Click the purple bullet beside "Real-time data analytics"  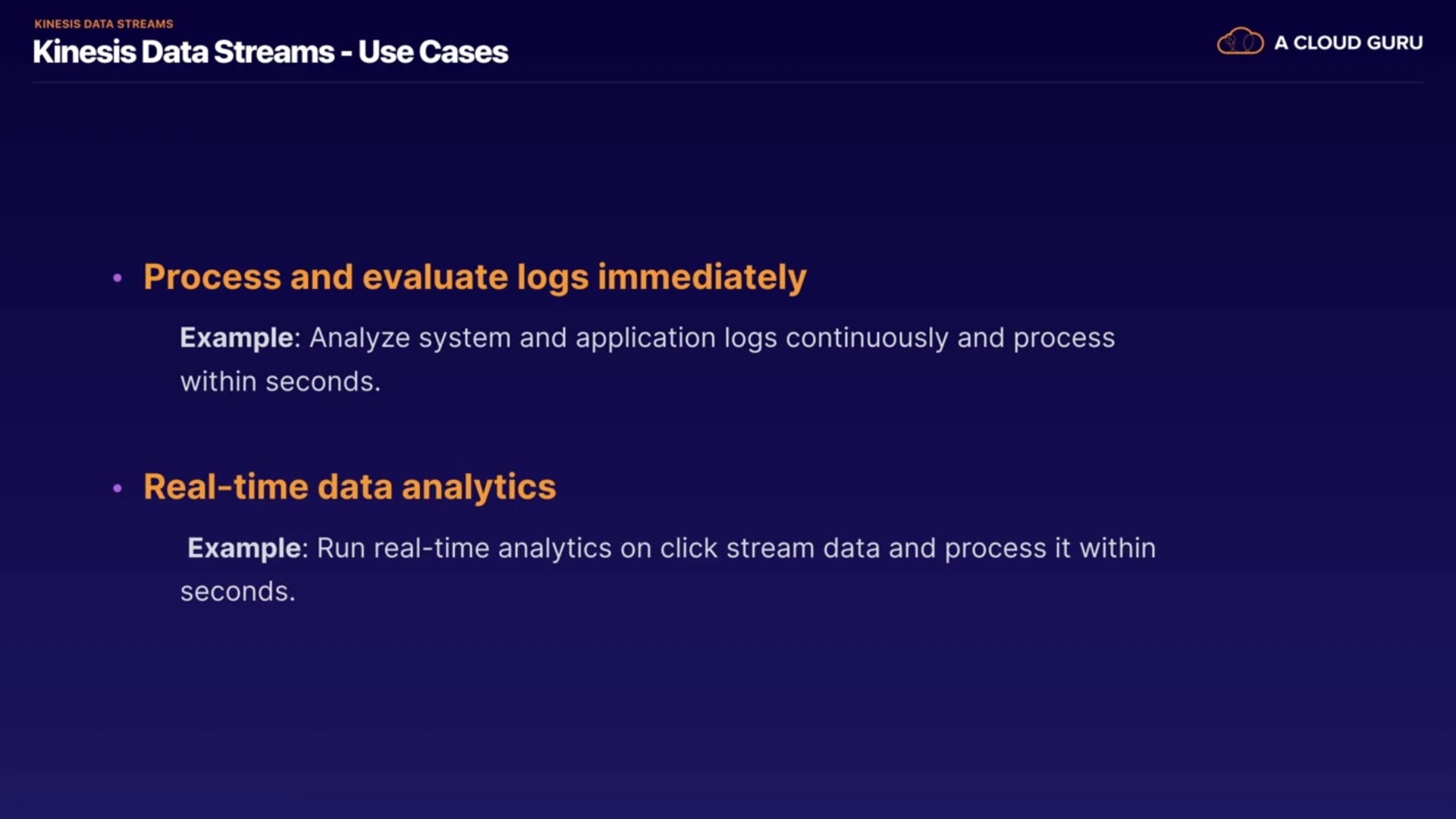pyautogui.click(x=118, y=488)
